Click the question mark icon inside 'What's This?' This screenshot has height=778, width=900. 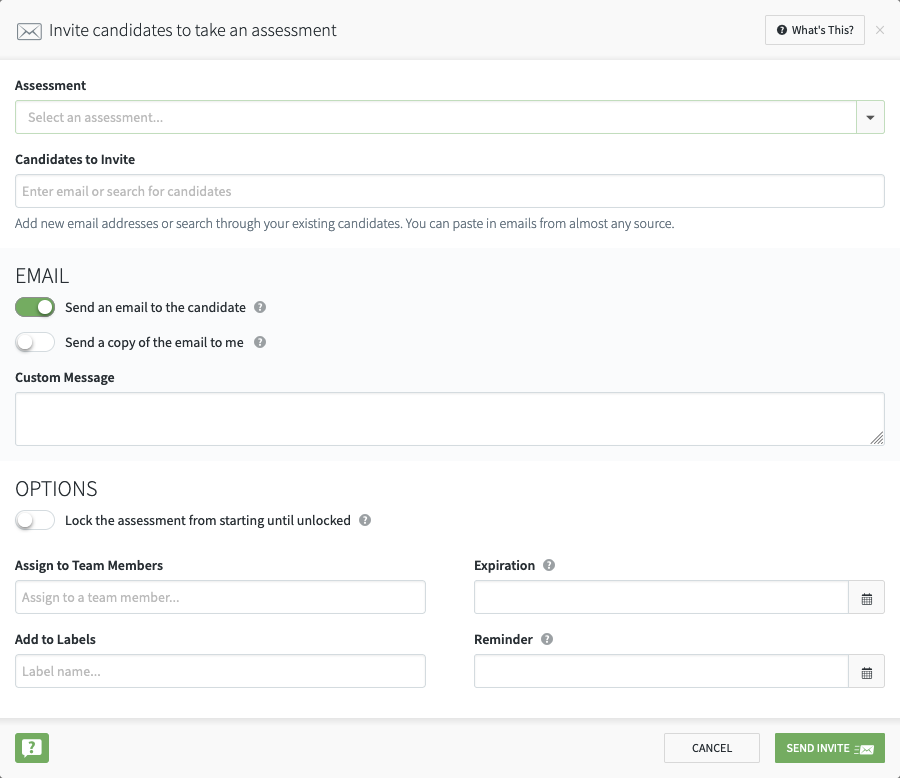pos(780,30)
